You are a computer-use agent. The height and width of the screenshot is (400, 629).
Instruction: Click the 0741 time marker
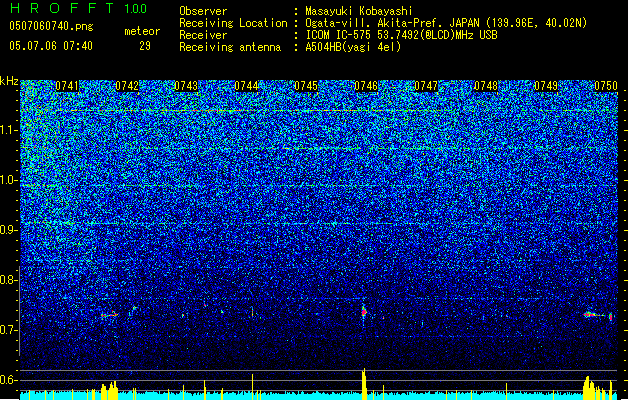click(x=67, y=86)
